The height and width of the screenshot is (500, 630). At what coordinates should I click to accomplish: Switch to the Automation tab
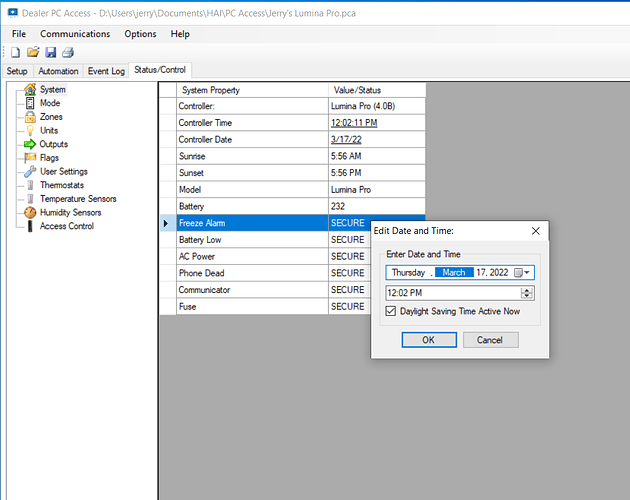pos(57,71)
